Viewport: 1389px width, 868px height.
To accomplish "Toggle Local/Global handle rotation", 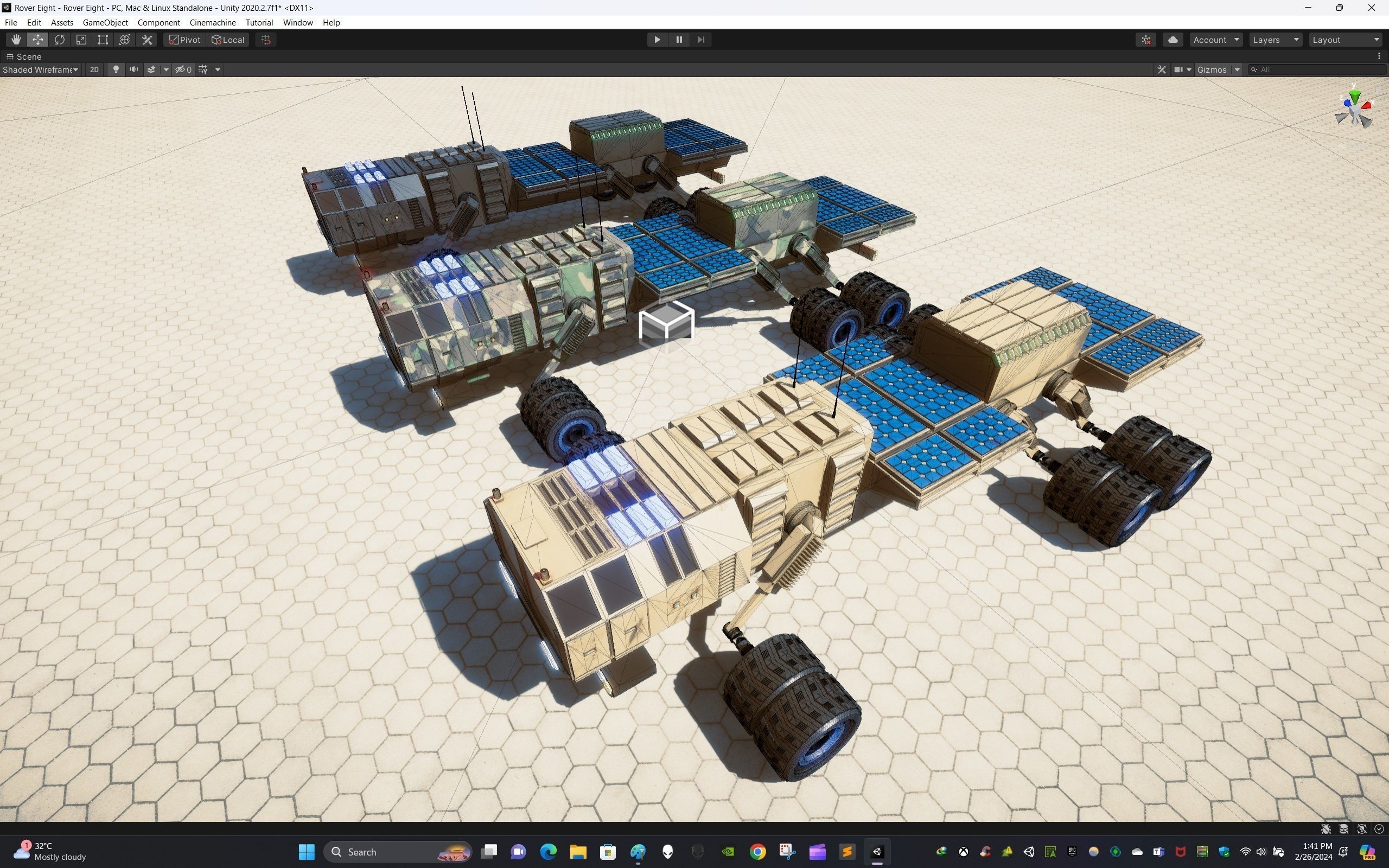I will (228, 40).
